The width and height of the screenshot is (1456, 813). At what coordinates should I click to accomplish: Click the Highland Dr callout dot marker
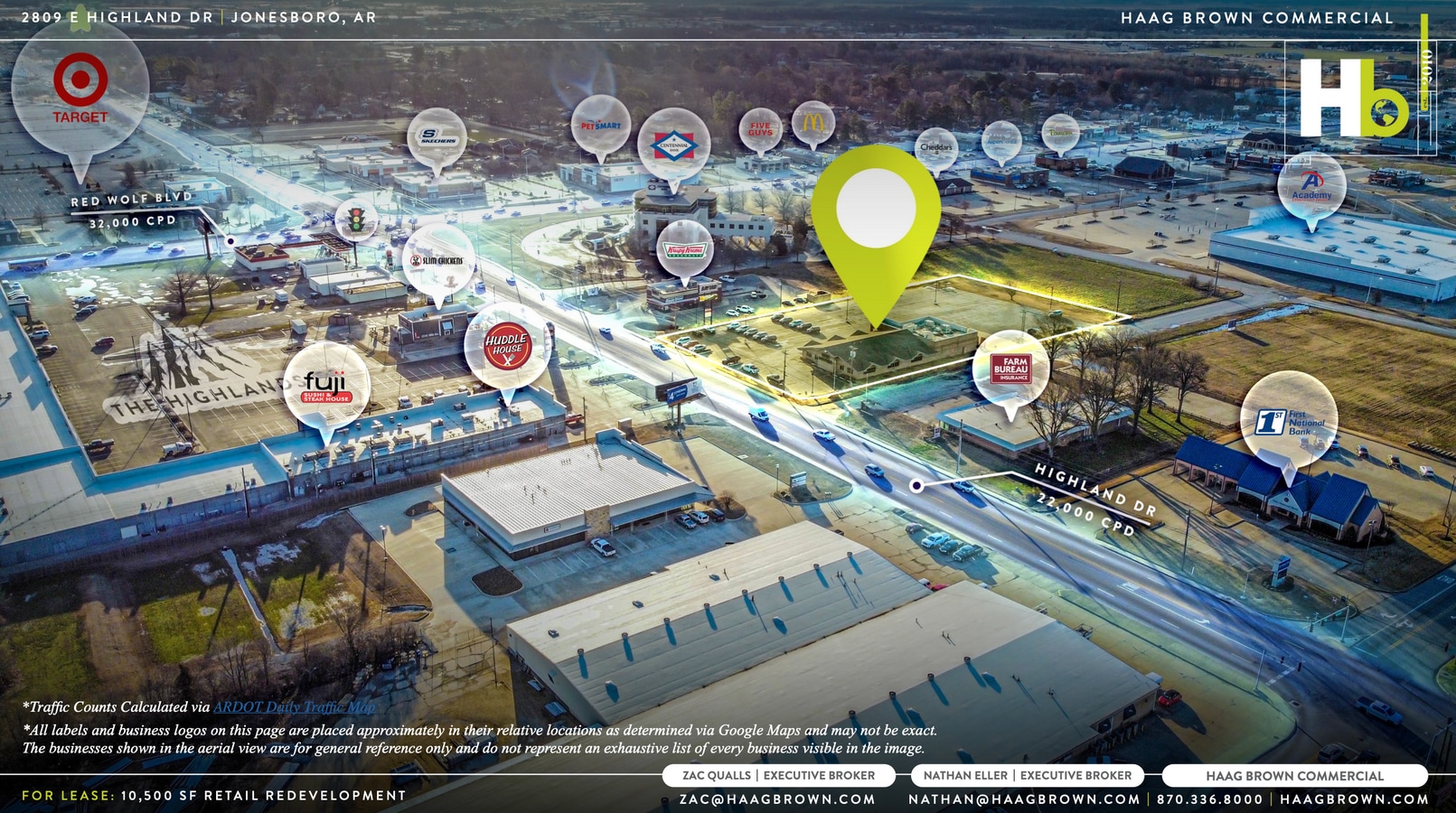[916, 486]
